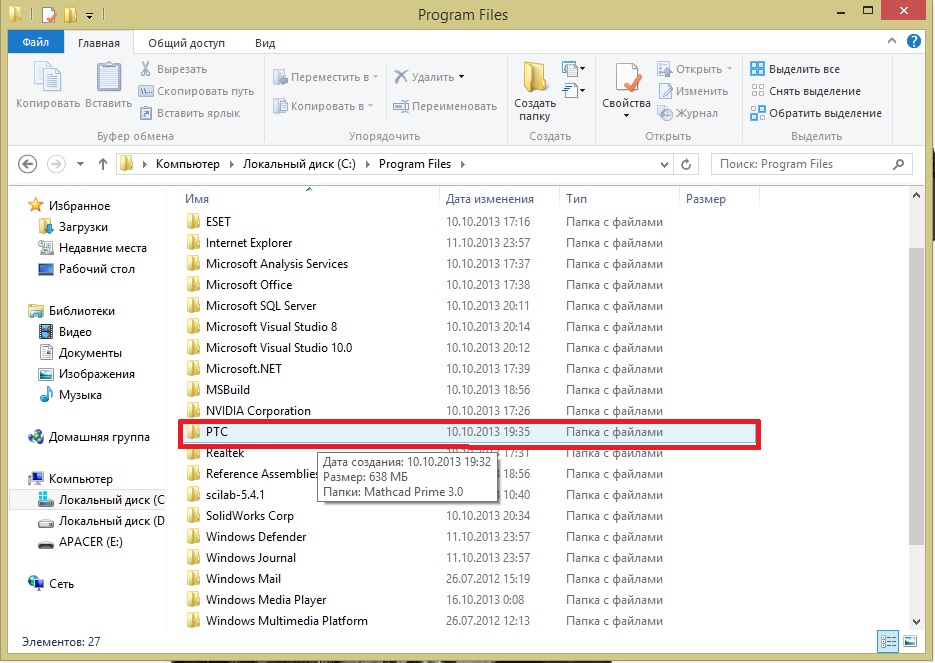The width and height of the screenshot is (935, 663).
Task: Open the Desktop (Рабочий стол) favorite
Action: coord(86,268)
